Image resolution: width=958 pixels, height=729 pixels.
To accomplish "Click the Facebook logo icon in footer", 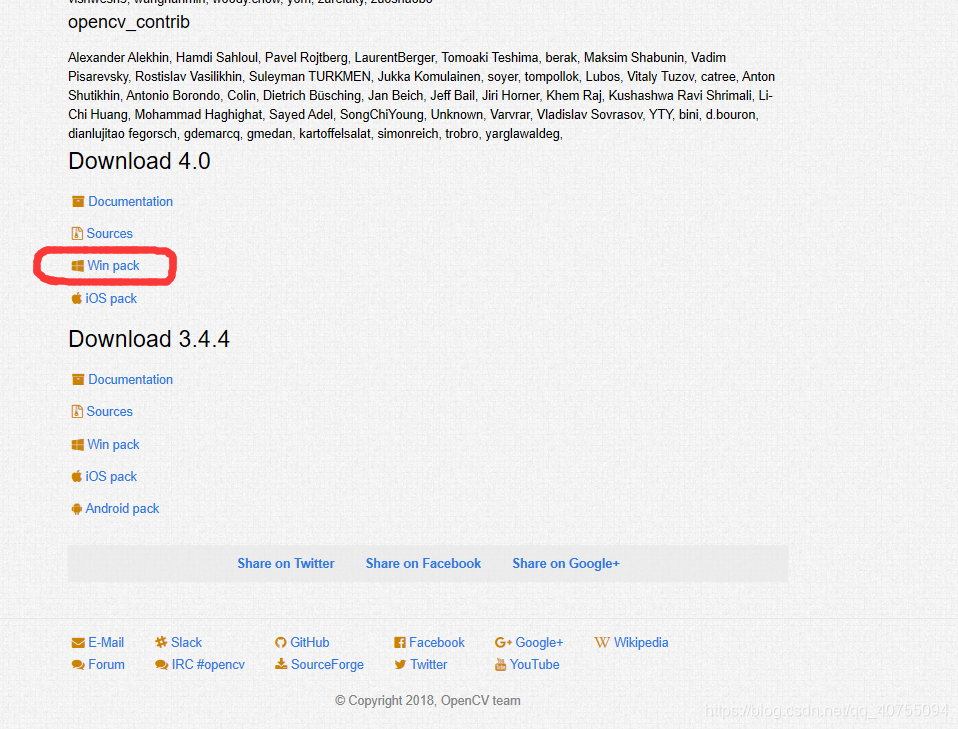I will click(400, 643).
